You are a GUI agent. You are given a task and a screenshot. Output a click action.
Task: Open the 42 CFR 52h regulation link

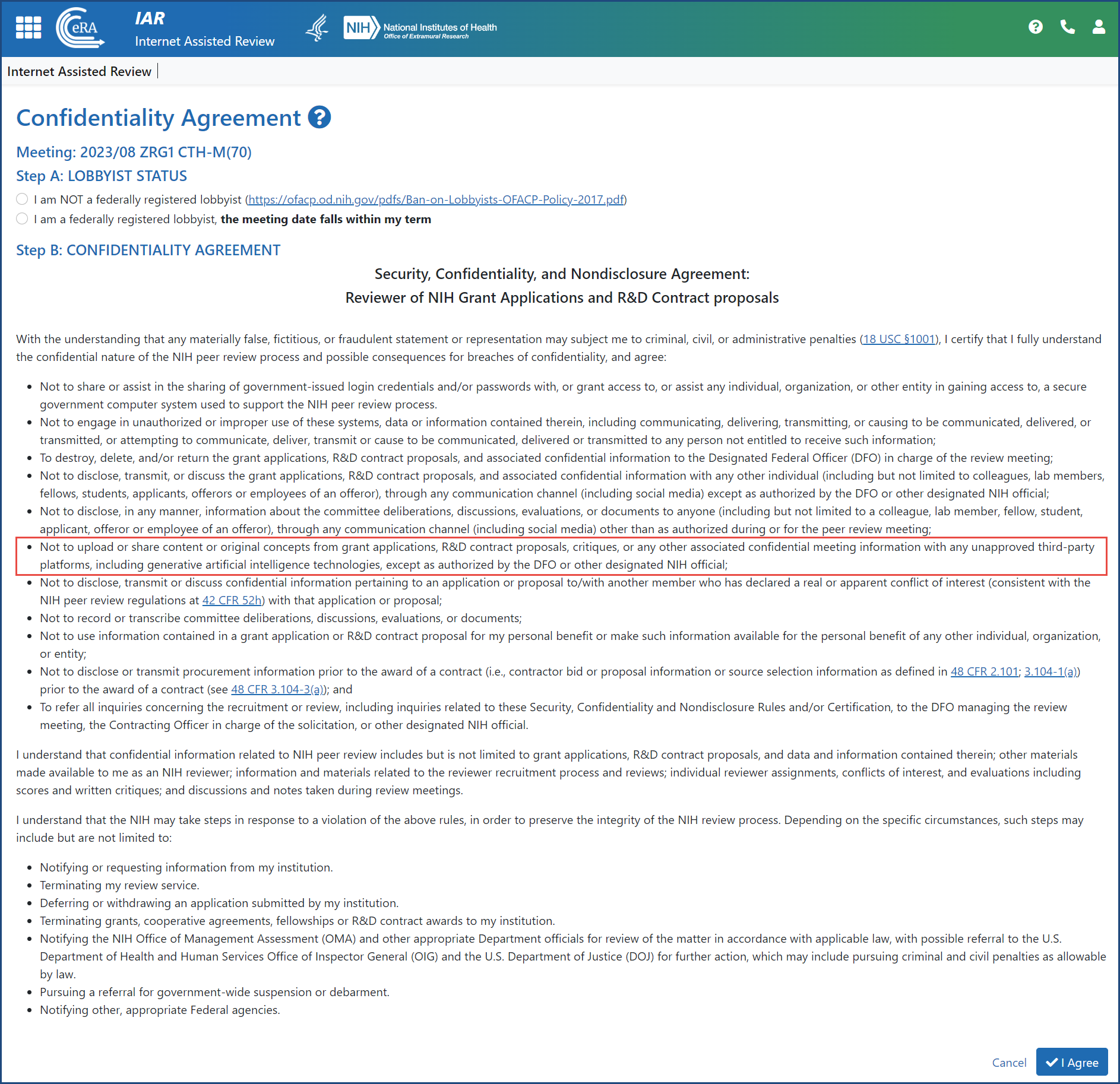[233, 600]
